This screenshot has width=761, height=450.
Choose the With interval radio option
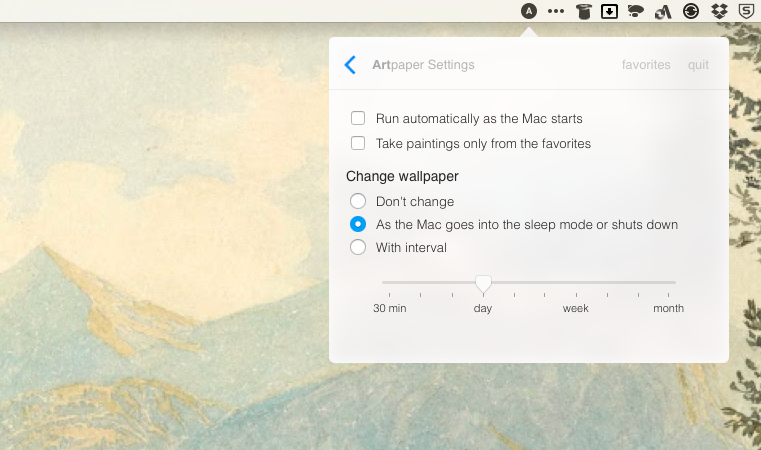[x=358, y=247]
